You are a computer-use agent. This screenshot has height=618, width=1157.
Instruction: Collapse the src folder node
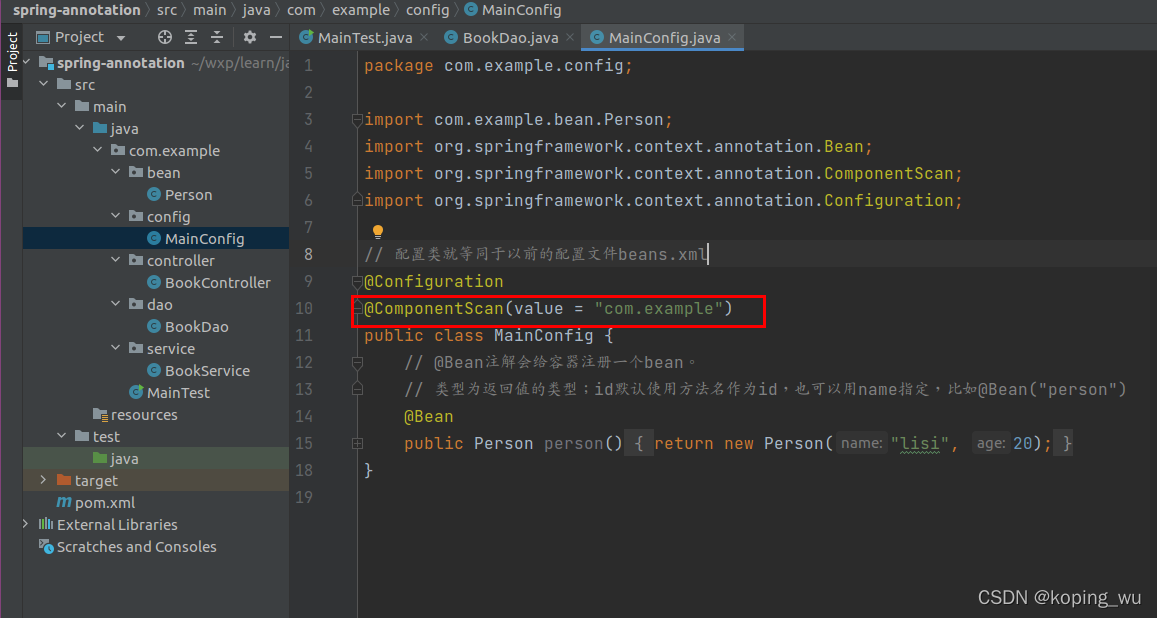44,84
